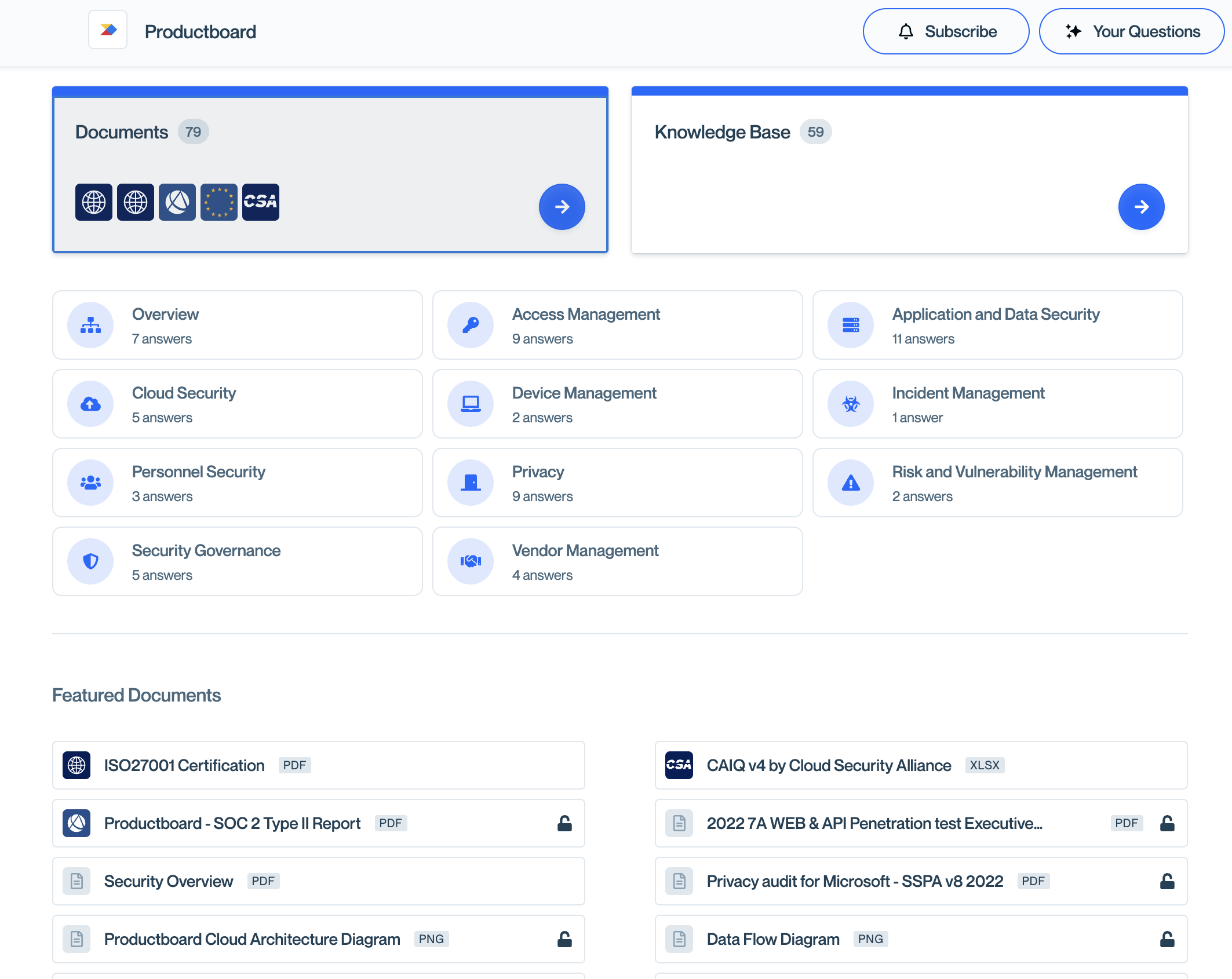Open ISO27001 Certification document
This screenshot has width=1232, height=979.
(x=319, y=765)
